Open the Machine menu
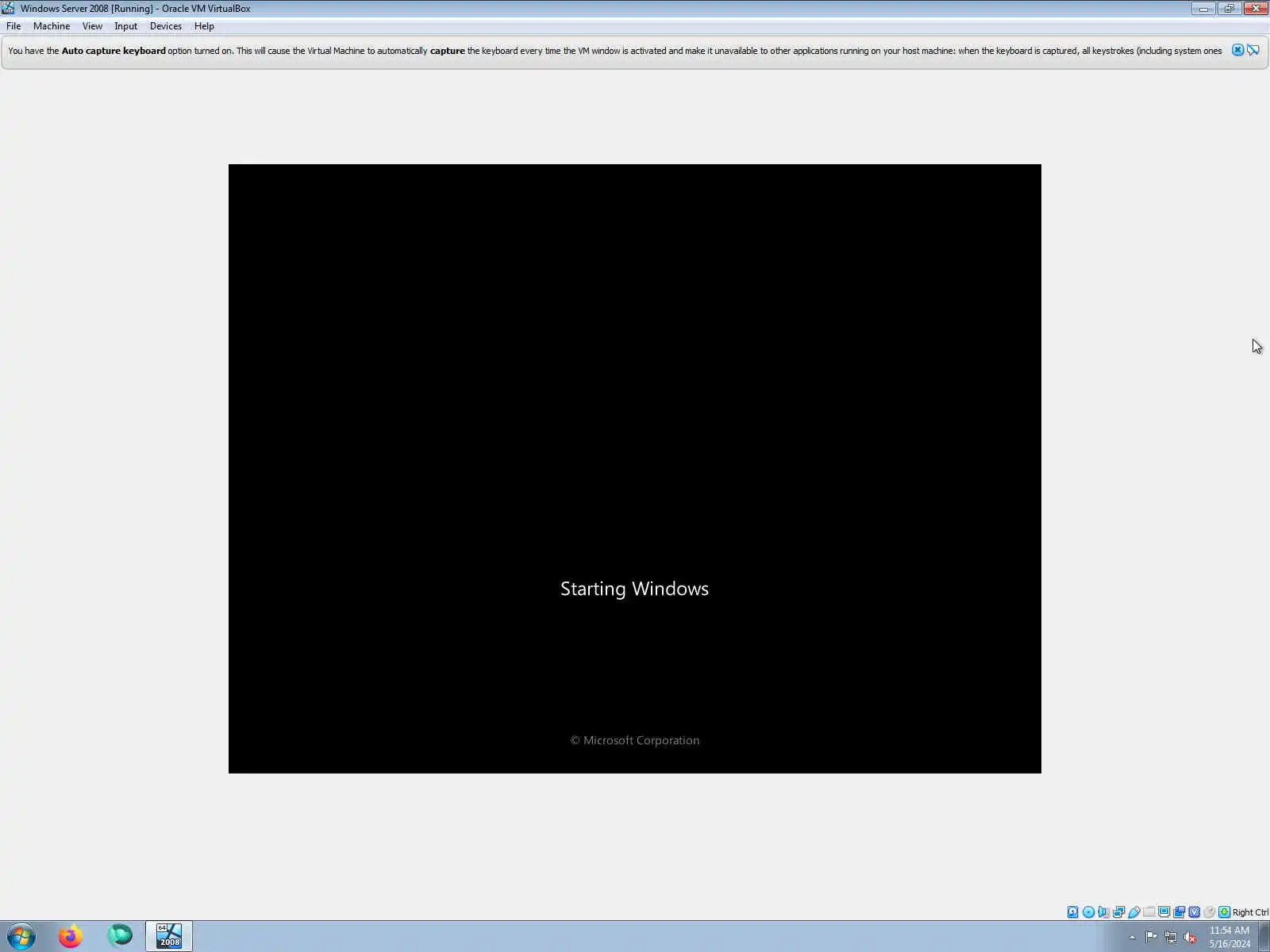1270x952 pixels. 52,26
